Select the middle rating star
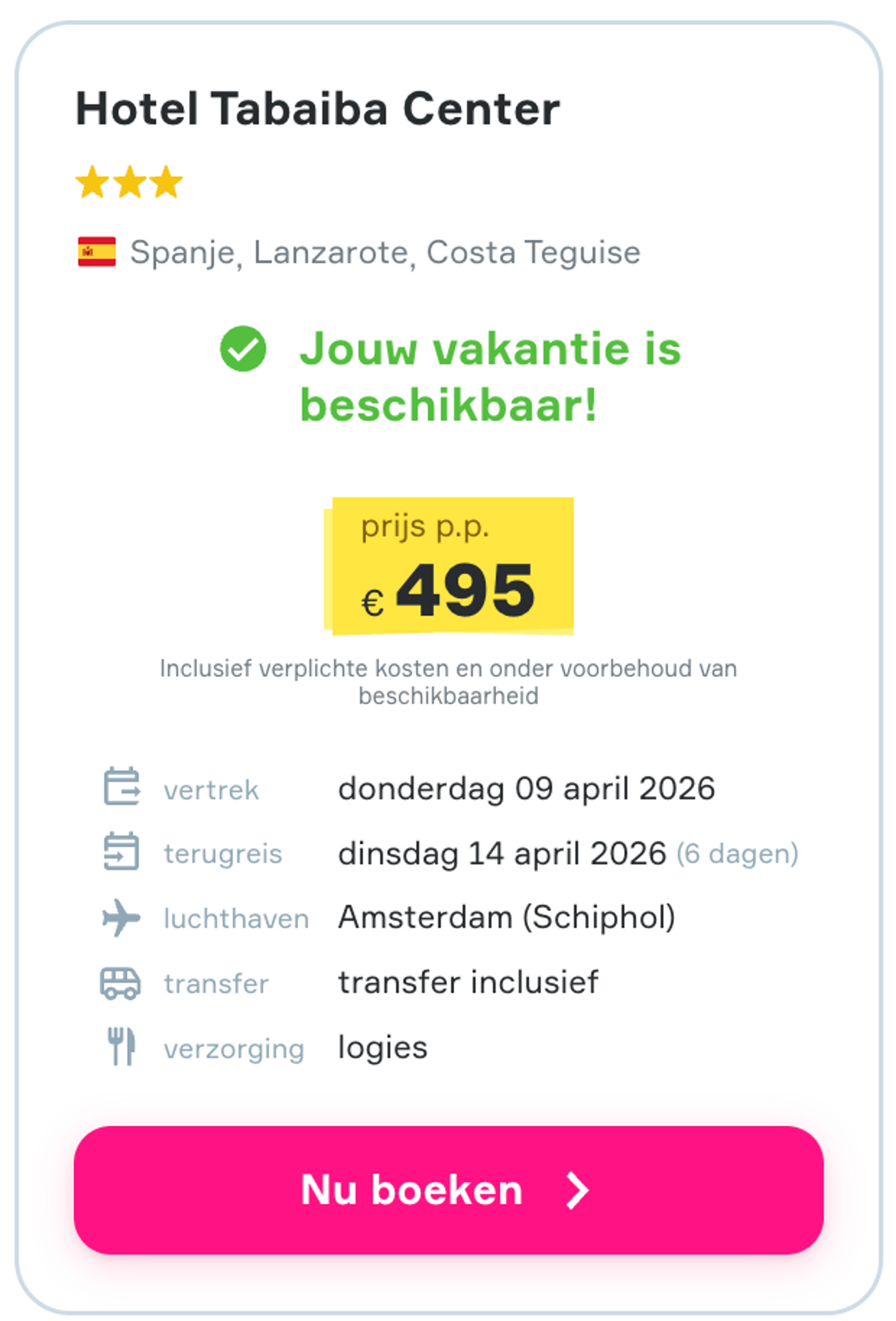896x1321 pixels. point(130,182)
